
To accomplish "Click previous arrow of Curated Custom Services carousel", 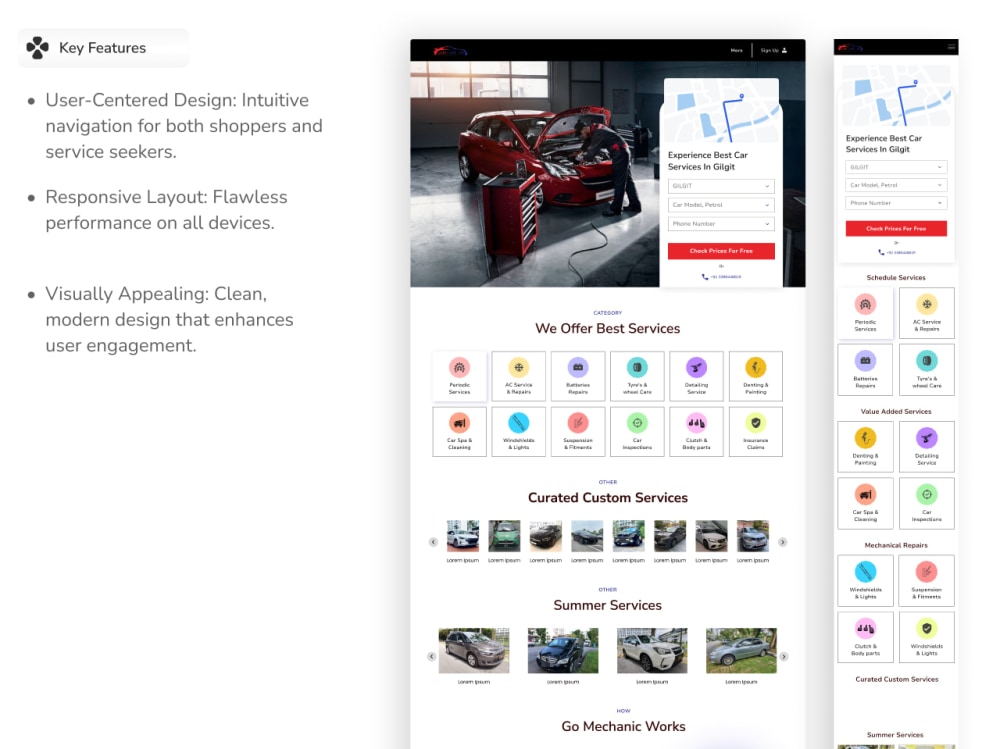I will (434, 542).
